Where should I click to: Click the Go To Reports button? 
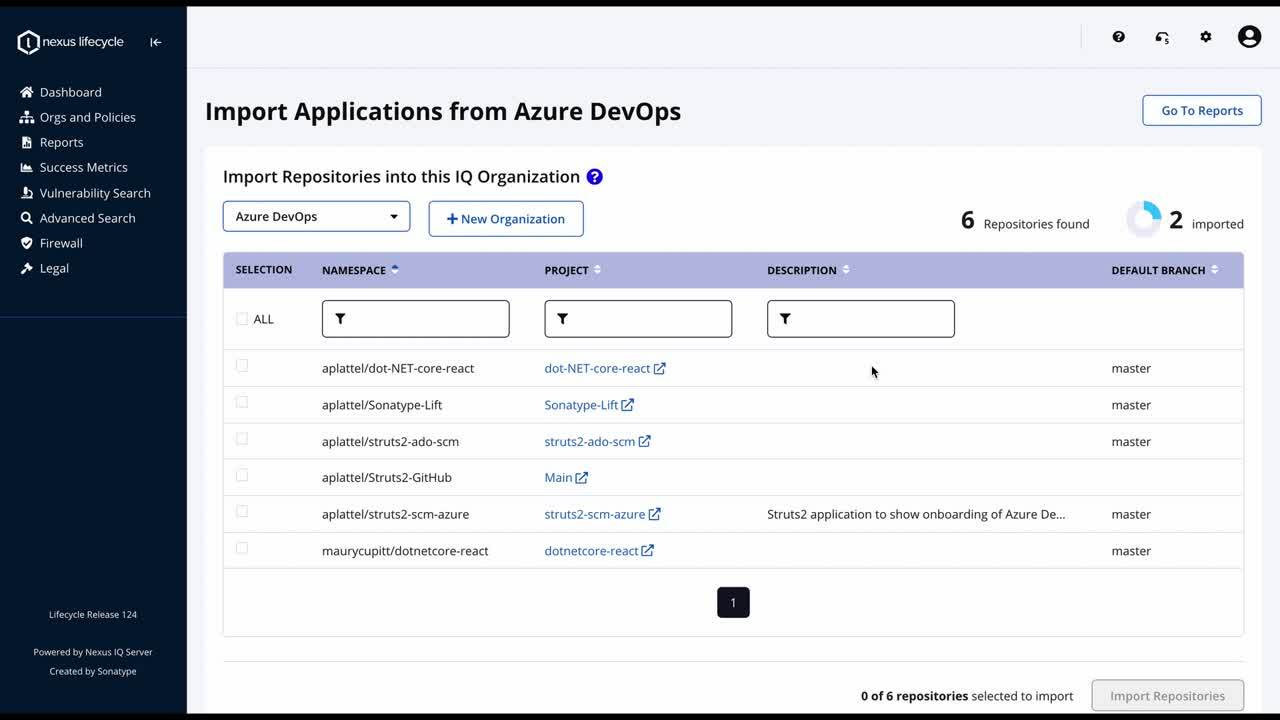pyautogui.click(x=1202, y=111)
